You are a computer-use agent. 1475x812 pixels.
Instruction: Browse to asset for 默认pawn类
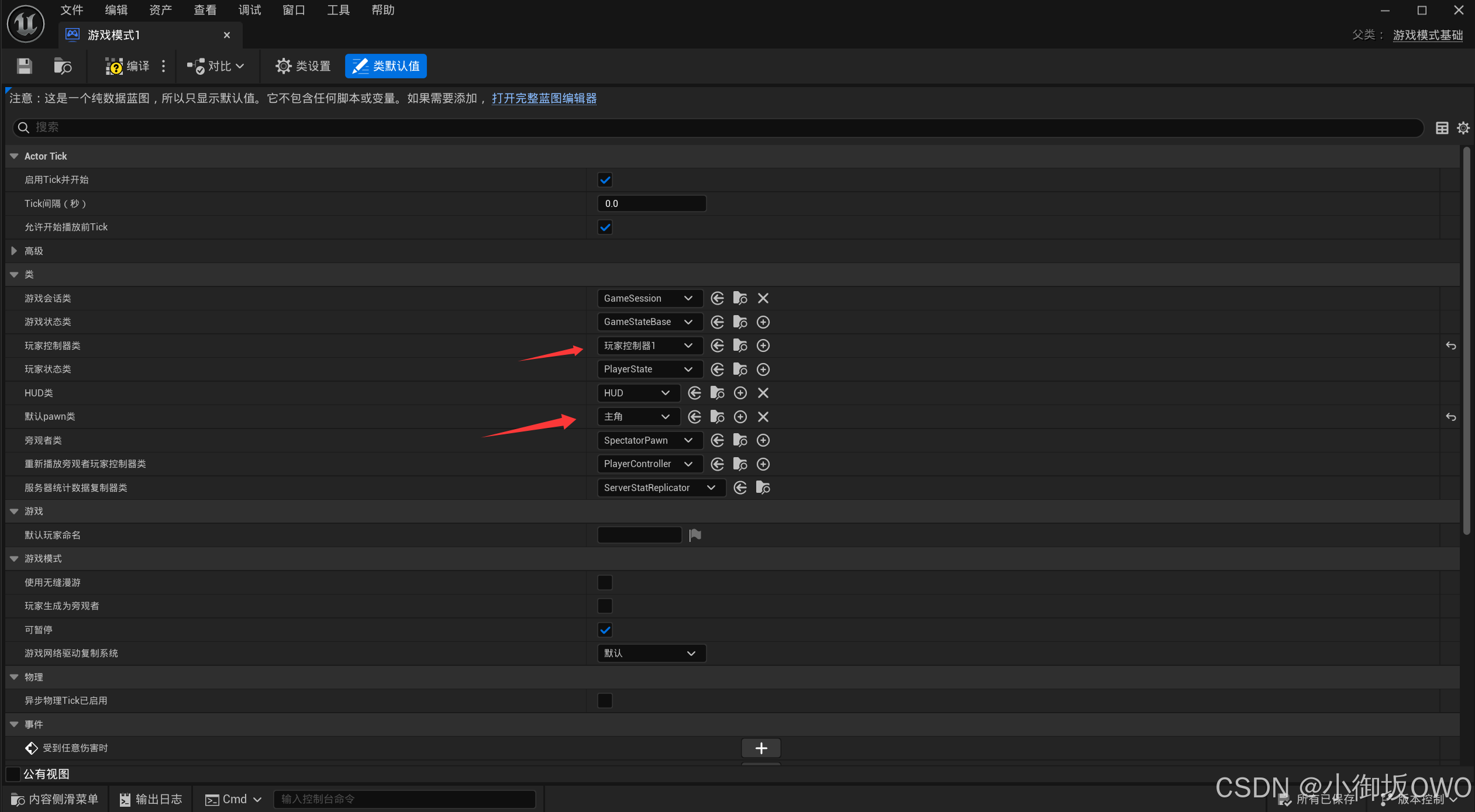tap(717, 417)
